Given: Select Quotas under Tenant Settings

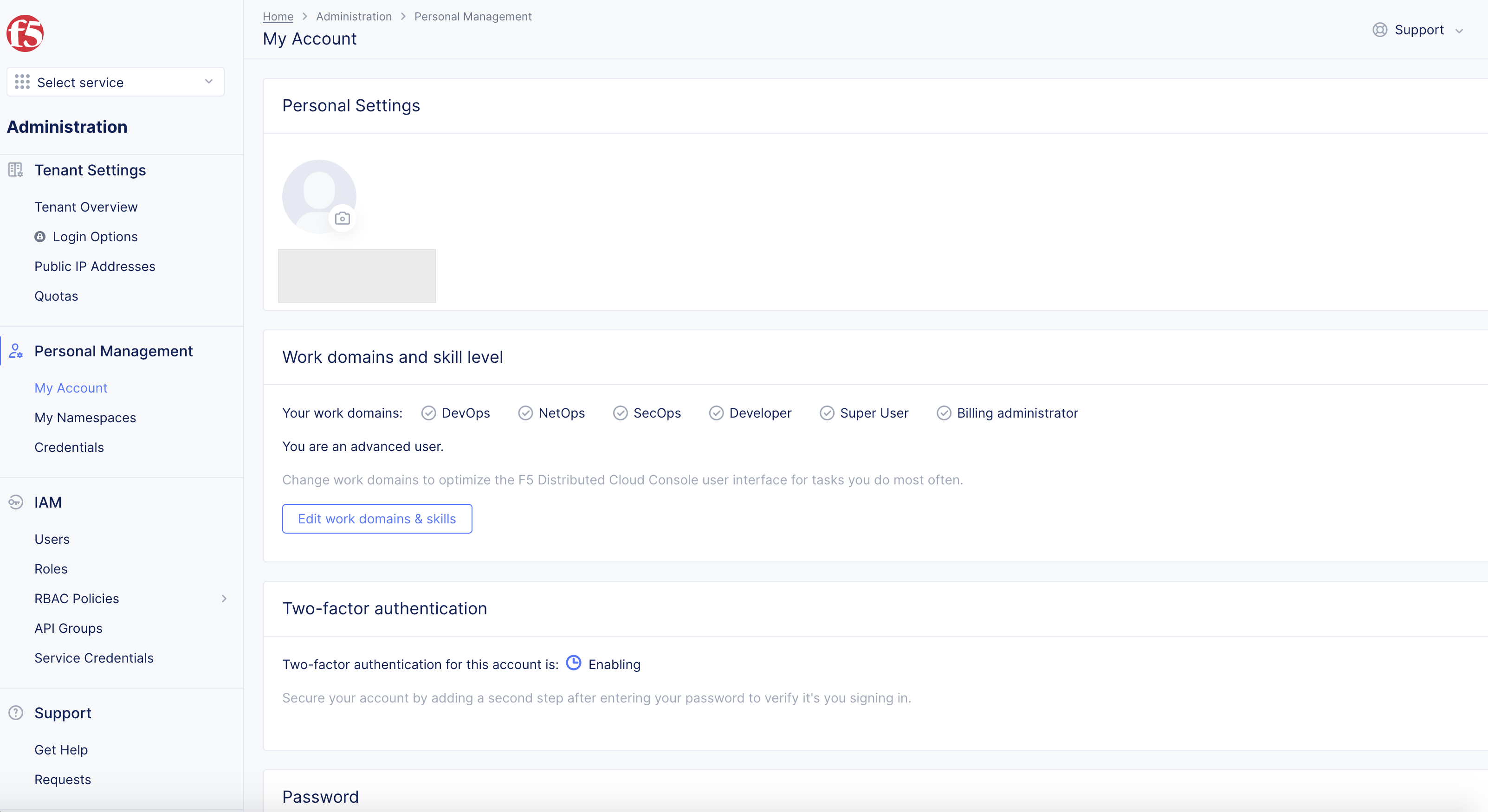Looking at the screenshot, I should tap(56, 296).
